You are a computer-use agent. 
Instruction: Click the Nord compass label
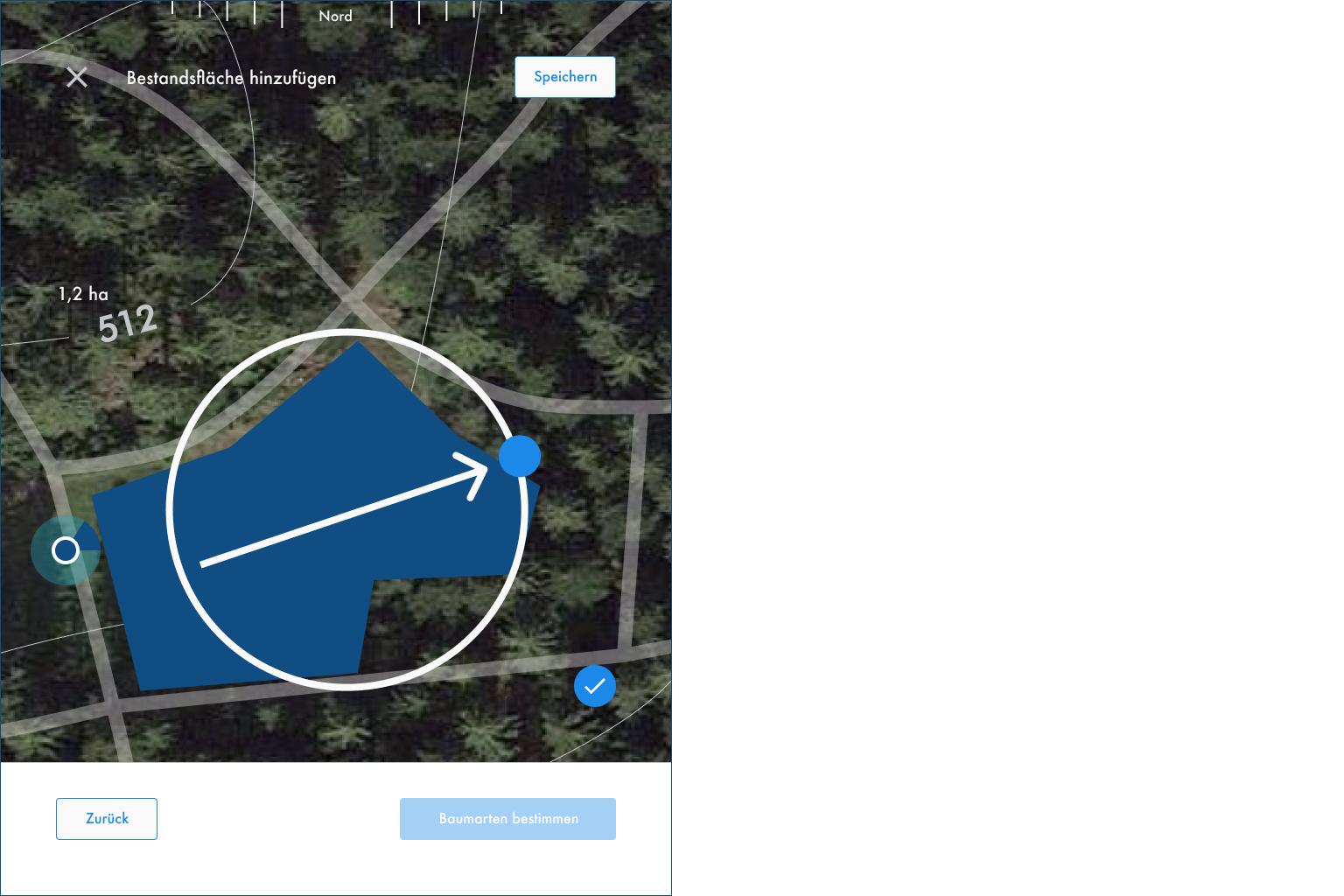click(336, 16)
